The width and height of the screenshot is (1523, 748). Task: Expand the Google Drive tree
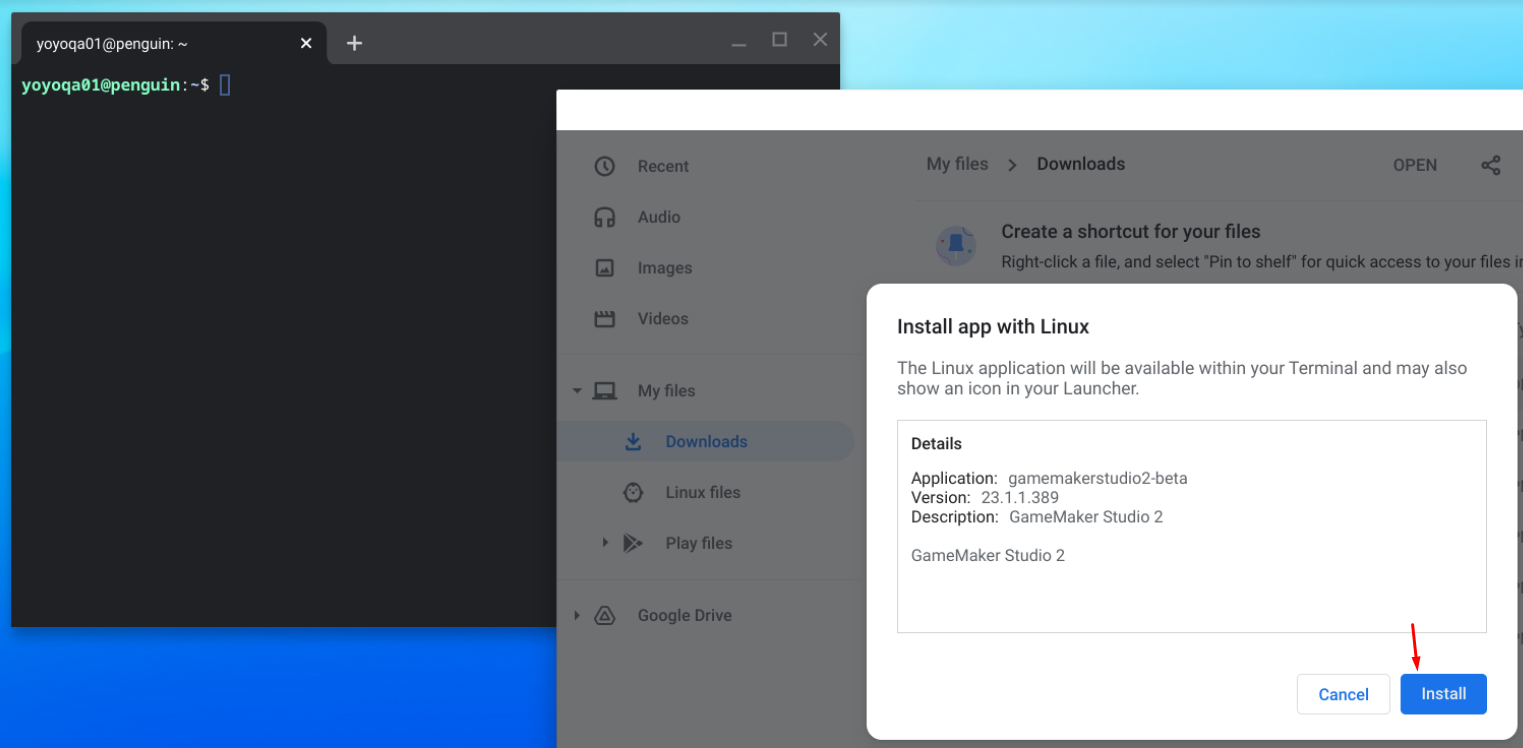click(x=577, y=615)
